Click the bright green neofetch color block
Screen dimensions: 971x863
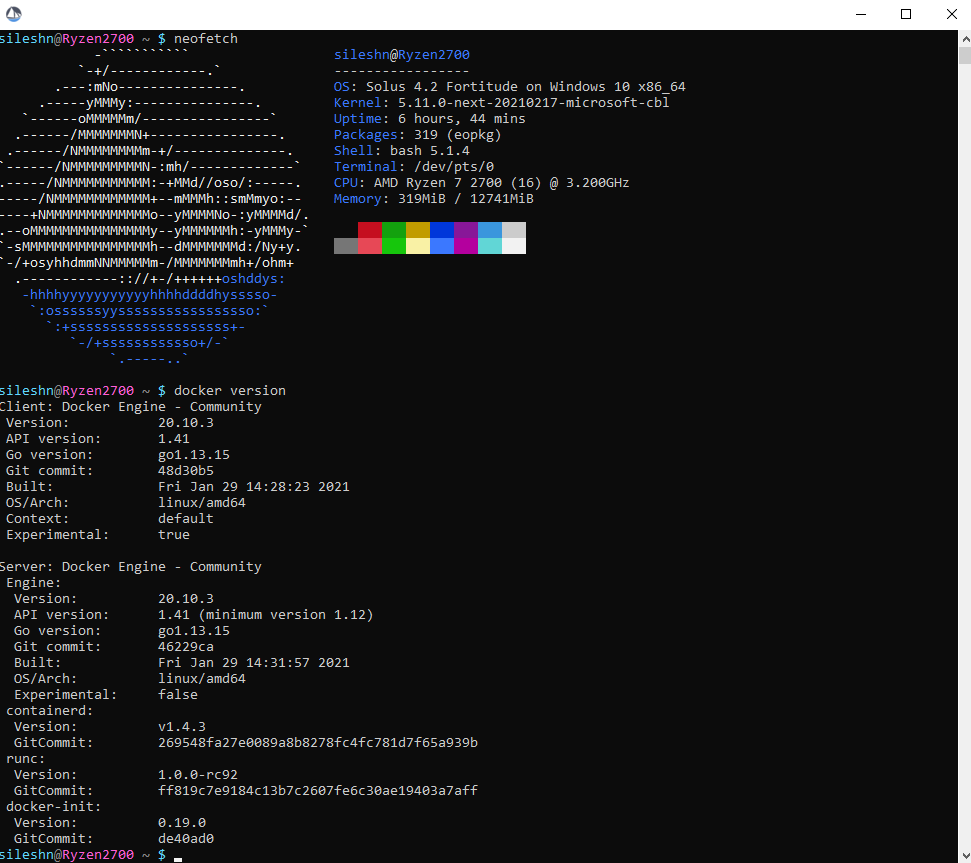coord(394,246)
